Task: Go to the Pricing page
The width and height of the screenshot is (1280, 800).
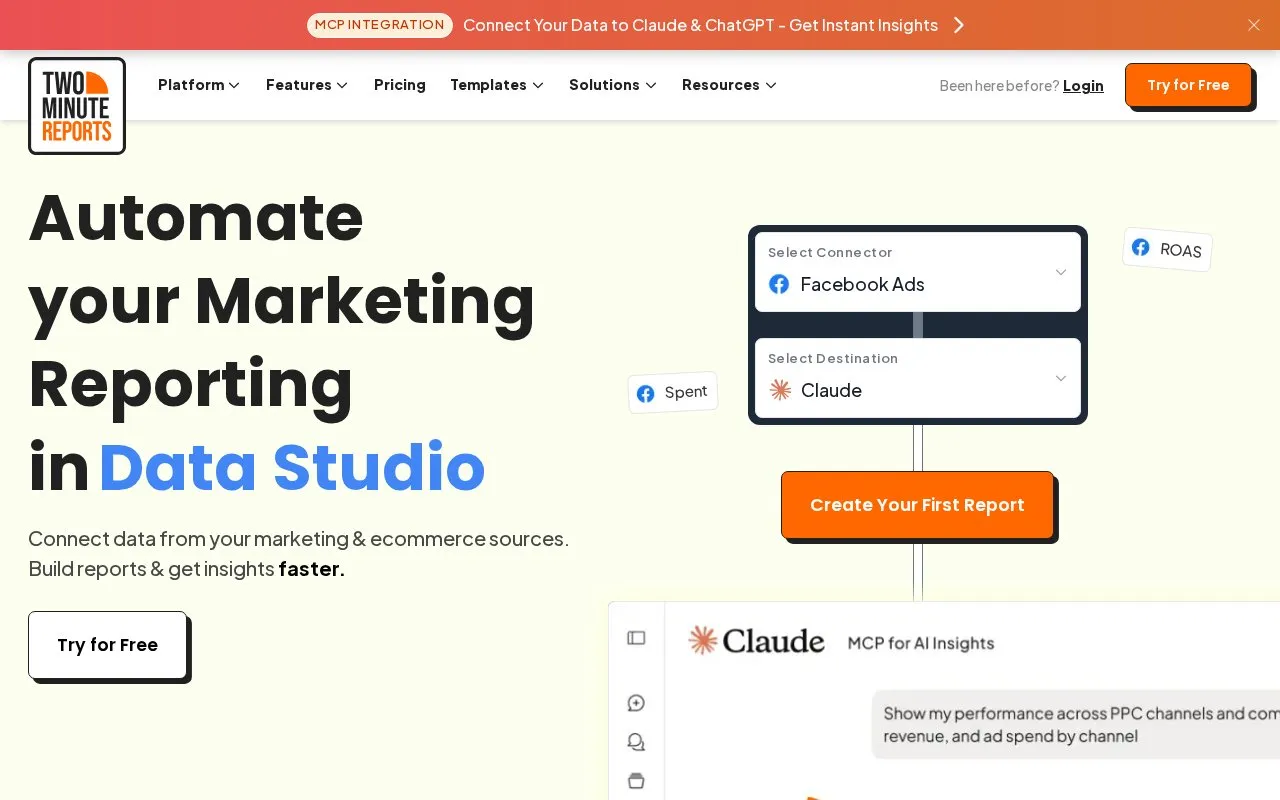Action: pyautogui.click(x=400, y=85)
